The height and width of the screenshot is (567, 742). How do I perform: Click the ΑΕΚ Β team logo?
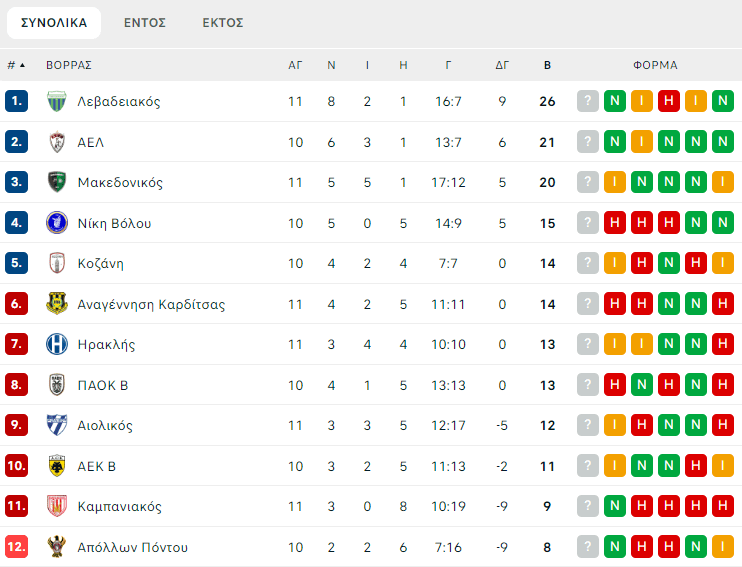tap(57, 466)
